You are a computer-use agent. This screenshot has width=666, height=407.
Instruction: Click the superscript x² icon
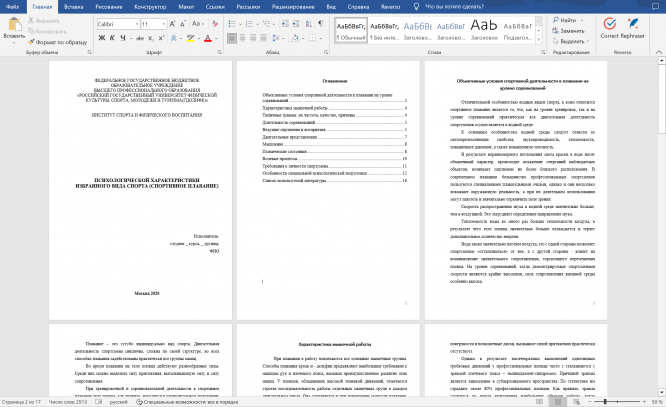[162, 38]
